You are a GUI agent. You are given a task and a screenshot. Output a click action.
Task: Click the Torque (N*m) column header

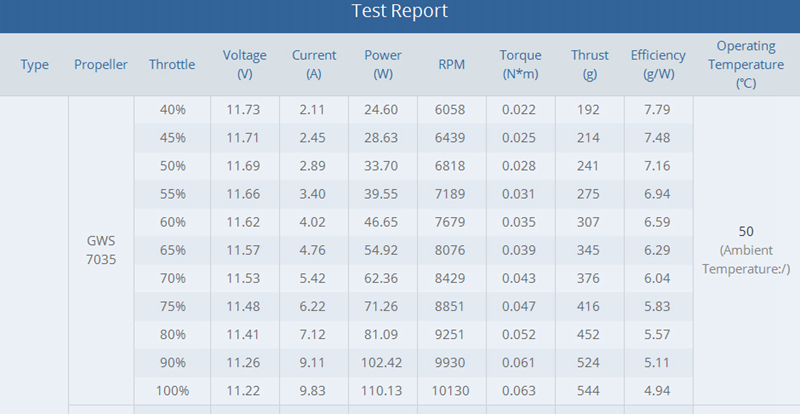coord(520,65)
